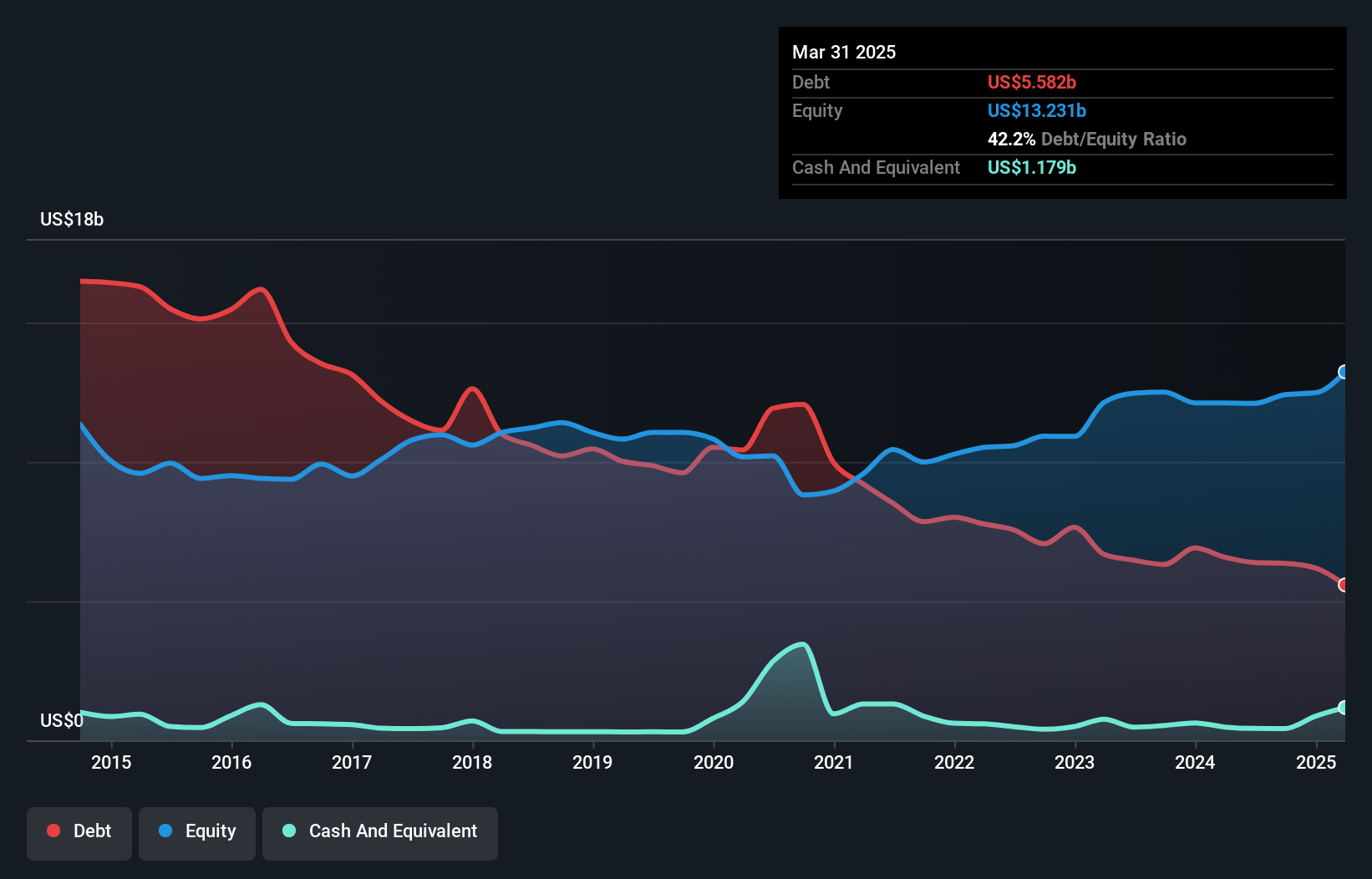This screenshot has height=879, width=1372.
Task: Click the 2020 x-axis label
Action: [x=714, y=762]
